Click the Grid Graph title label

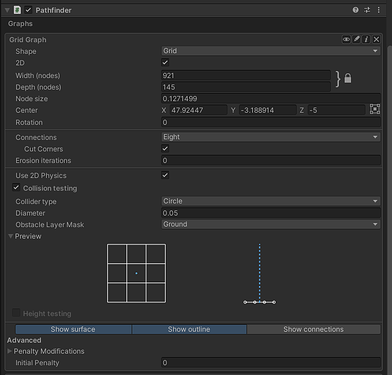pos(28,40)
